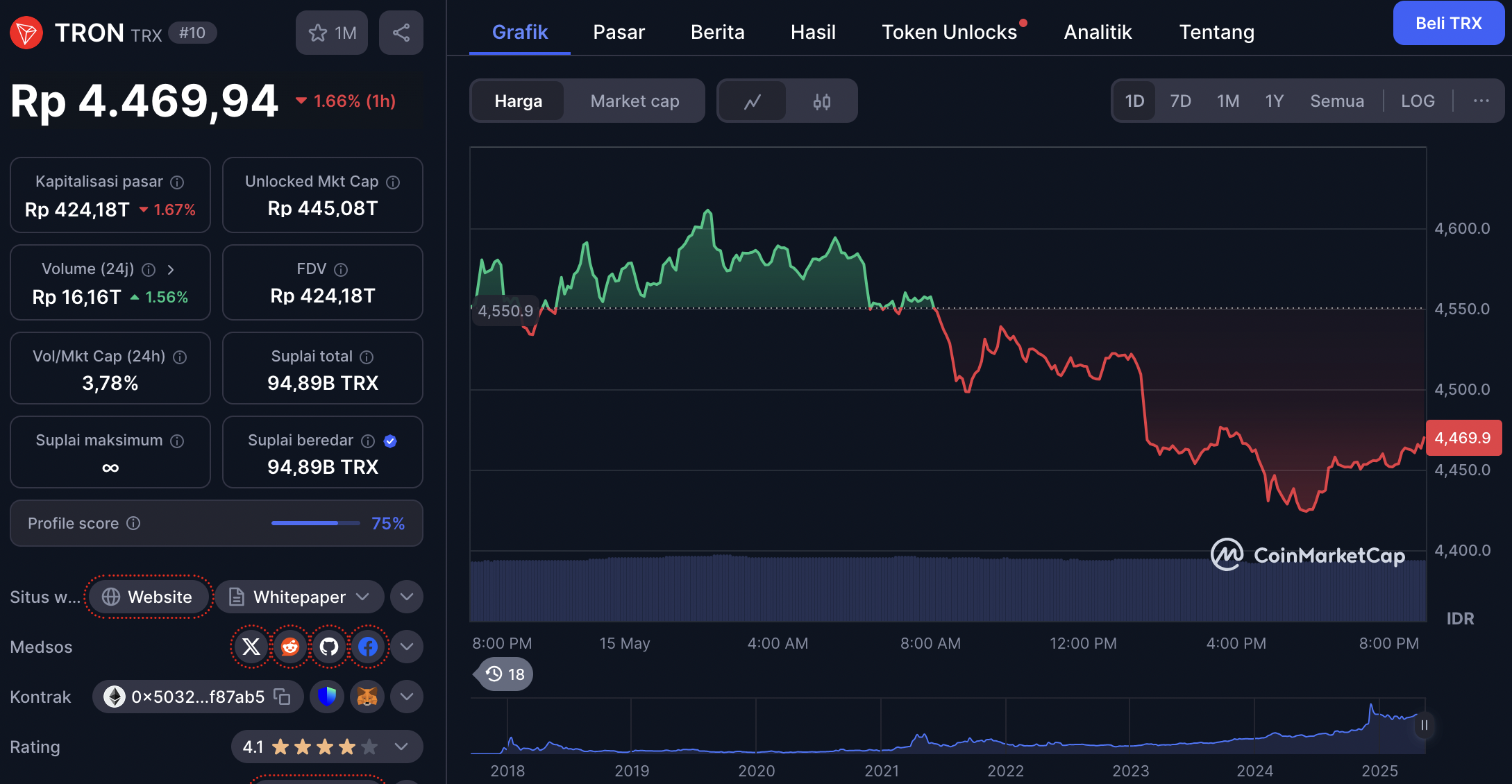Open the Reddit social link
This screenshot has height=784, width=1512.
(x=290, y=647)
